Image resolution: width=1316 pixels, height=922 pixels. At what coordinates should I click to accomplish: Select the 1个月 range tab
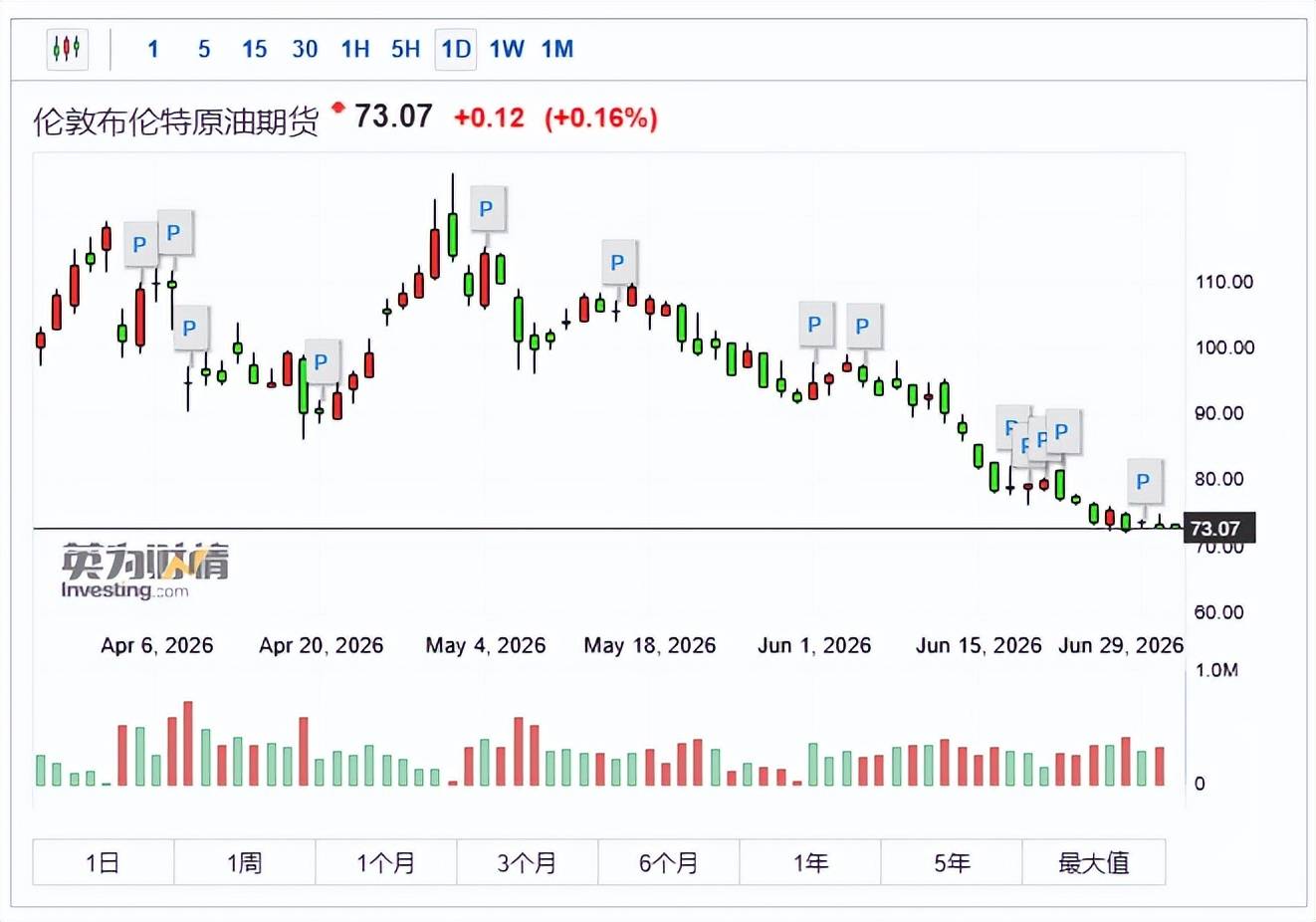click(x=386, y=862)
